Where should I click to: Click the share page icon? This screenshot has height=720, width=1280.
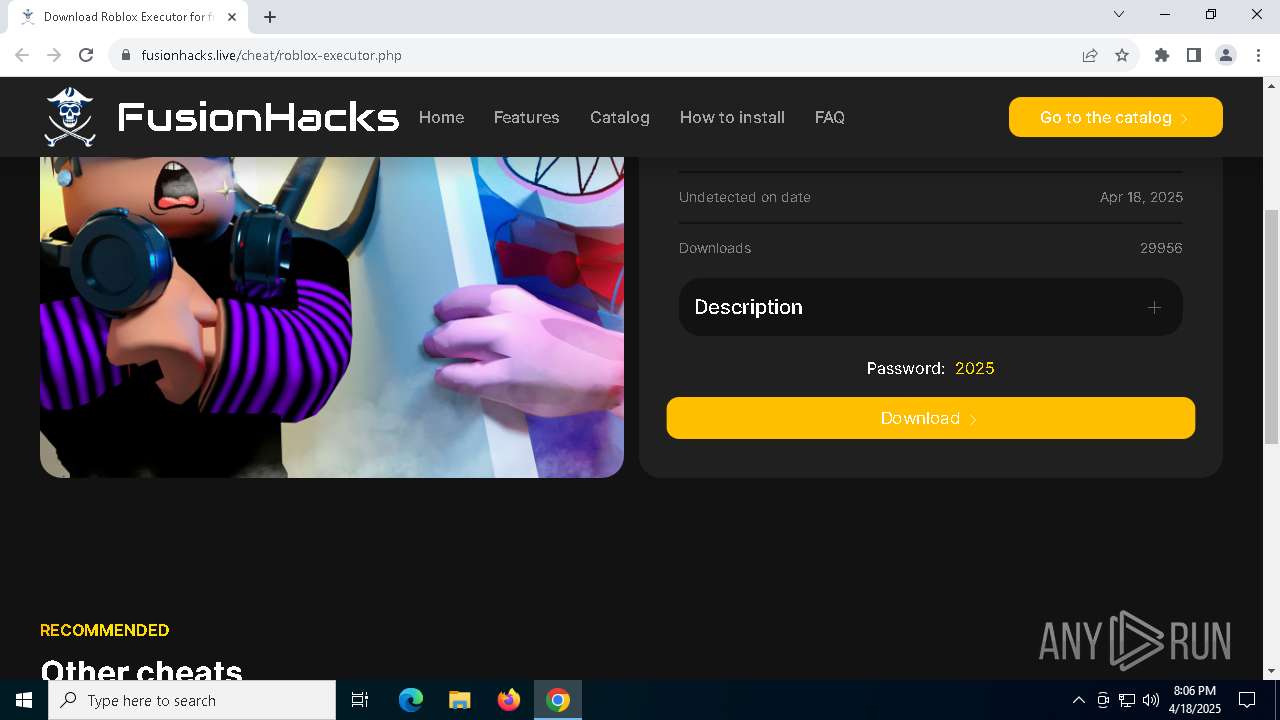click(x=1090, y=55)
